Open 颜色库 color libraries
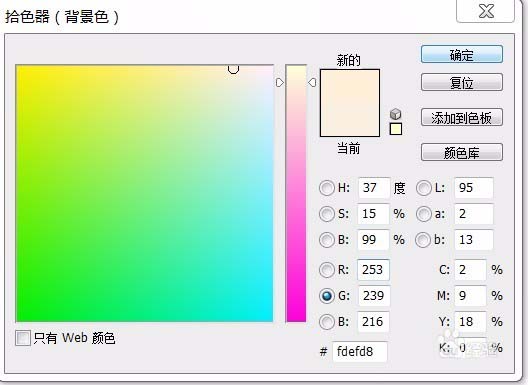The height and width of the screenshot is (385, 528). 462,153
